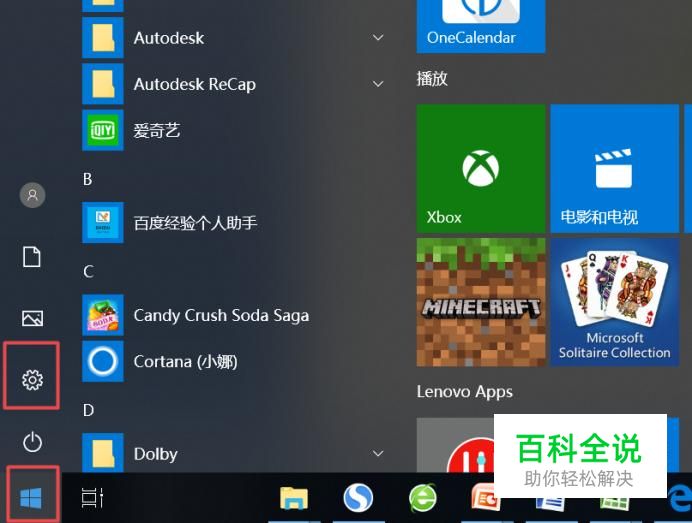The width and height of the screenshot is (692, 523).
Task: Open the Documents icon in Start sidebar
Action: coord(32,256)
